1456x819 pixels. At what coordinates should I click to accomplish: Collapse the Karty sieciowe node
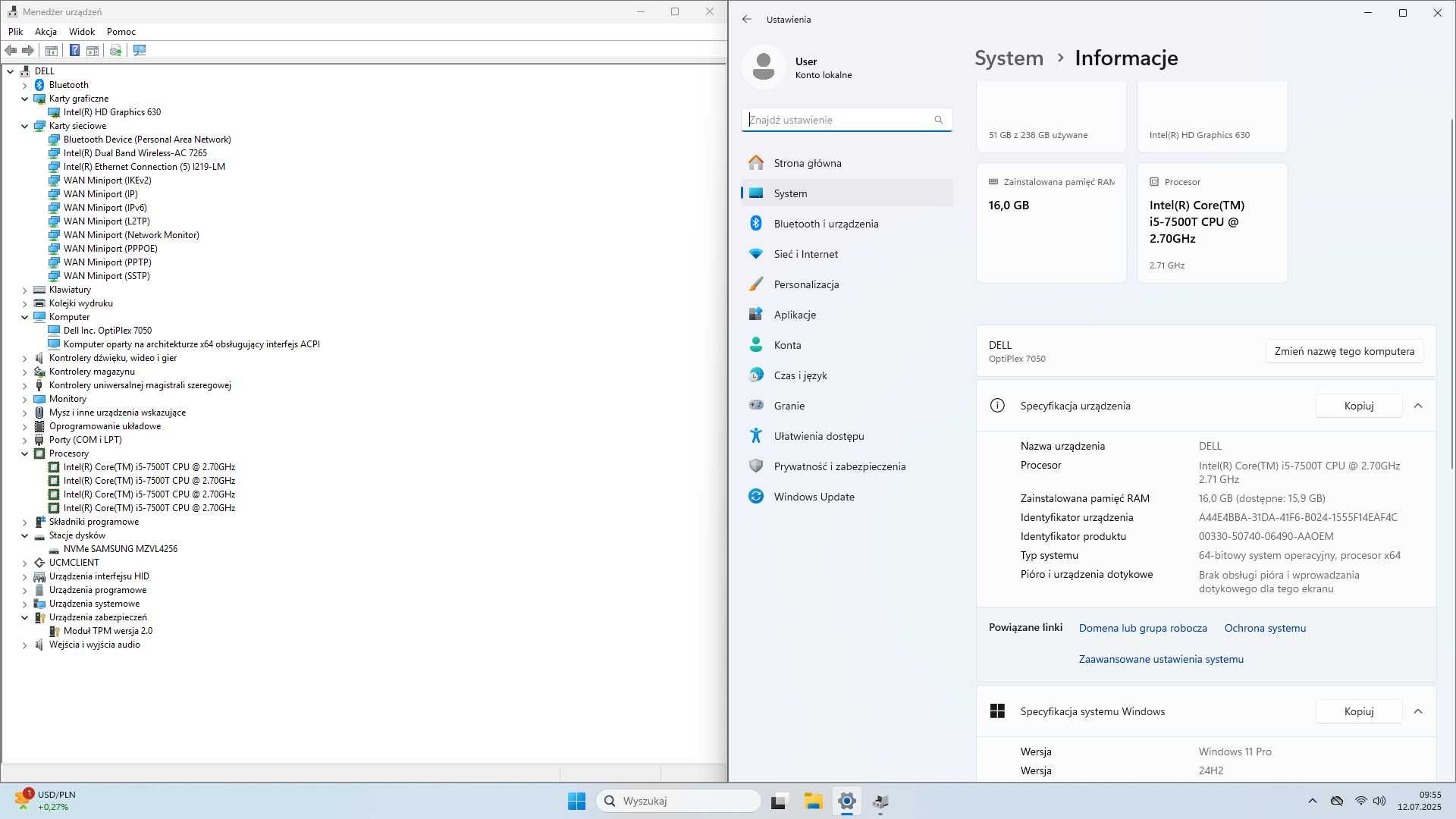[24, 126]
